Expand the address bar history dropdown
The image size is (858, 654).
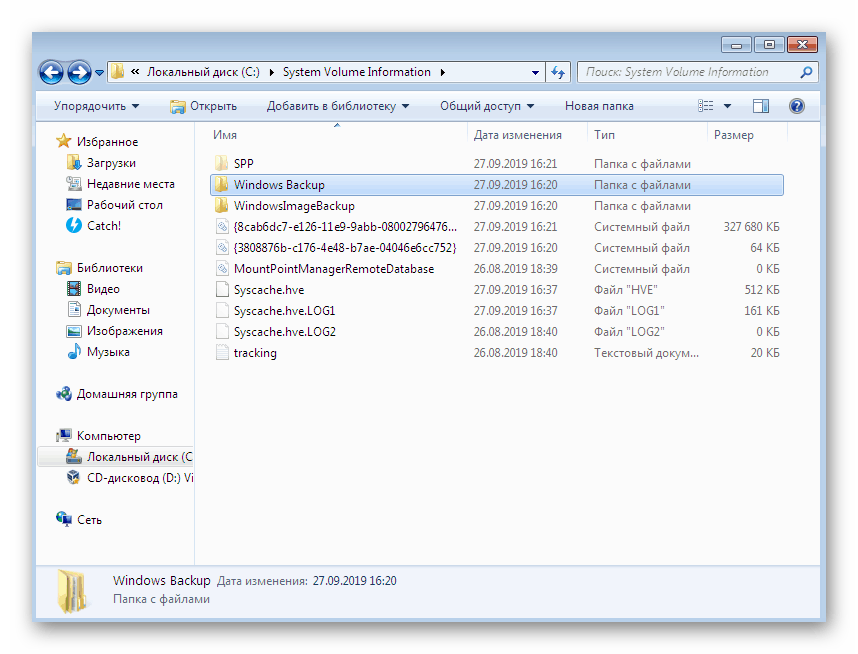[535, 72]
